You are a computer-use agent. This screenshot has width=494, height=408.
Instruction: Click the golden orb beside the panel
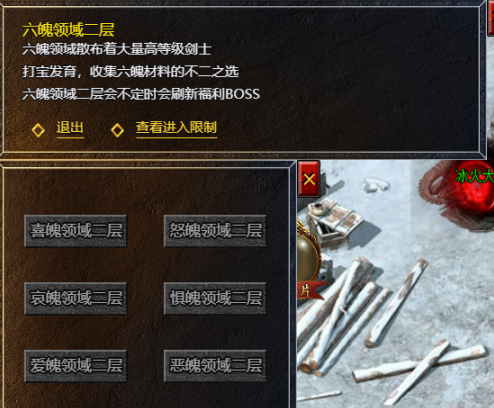[307, 258]
